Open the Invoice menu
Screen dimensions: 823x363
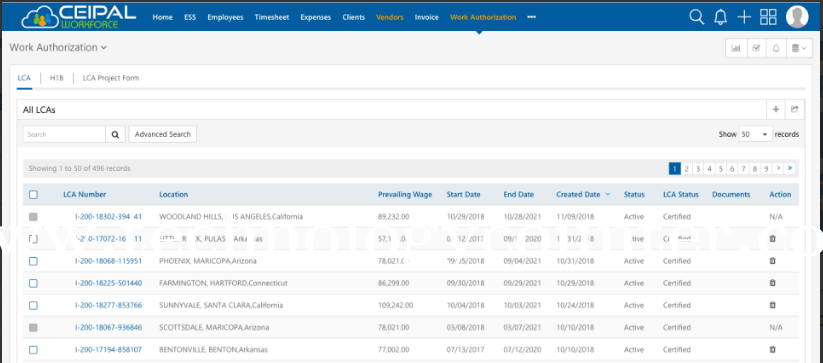pyautogui.click(x=426, y=17)
